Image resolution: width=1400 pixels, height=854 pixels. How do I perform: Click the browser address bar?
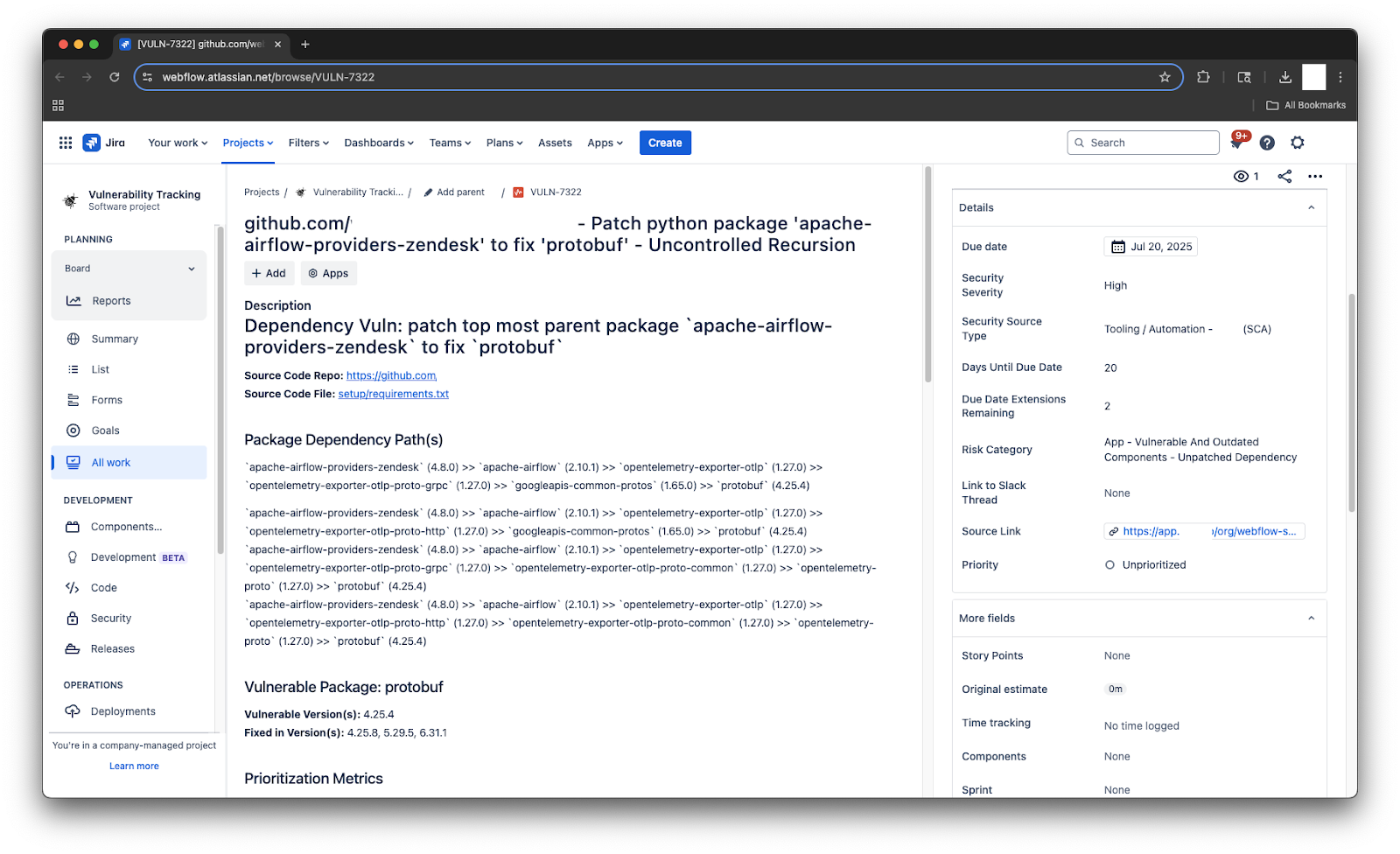pyautogui.click(x=658, y=77)
